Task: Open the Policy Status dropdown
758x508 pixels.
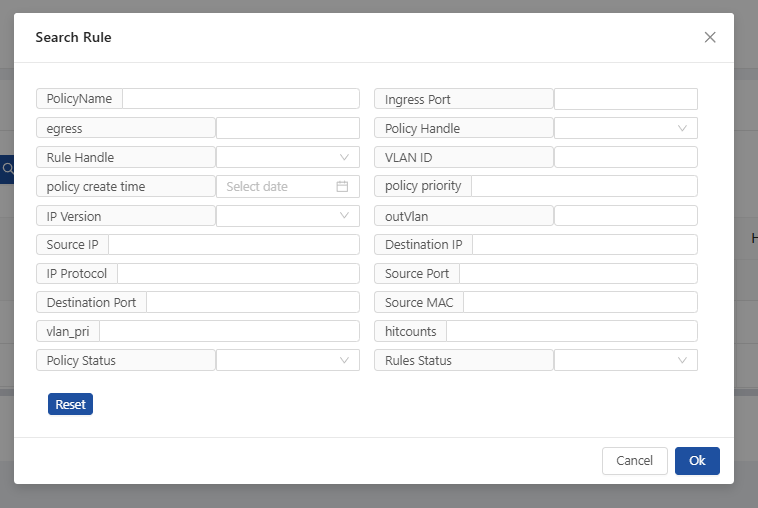Action: click(288, 360)
